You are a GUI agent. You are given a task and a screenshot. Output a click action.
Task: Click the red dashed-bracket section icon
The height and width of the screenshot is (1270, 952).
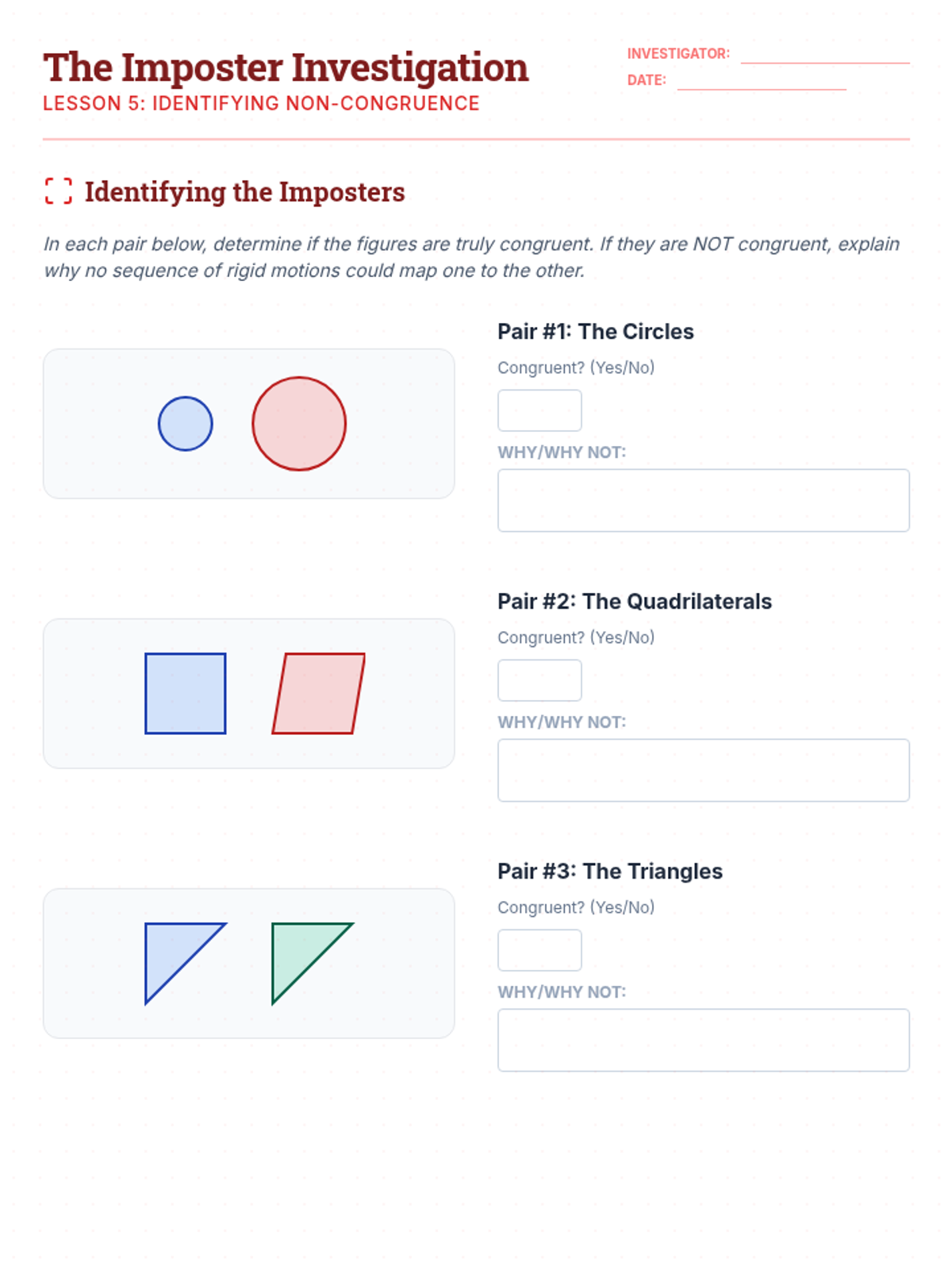pyautogui.click(x=58, y=191)
